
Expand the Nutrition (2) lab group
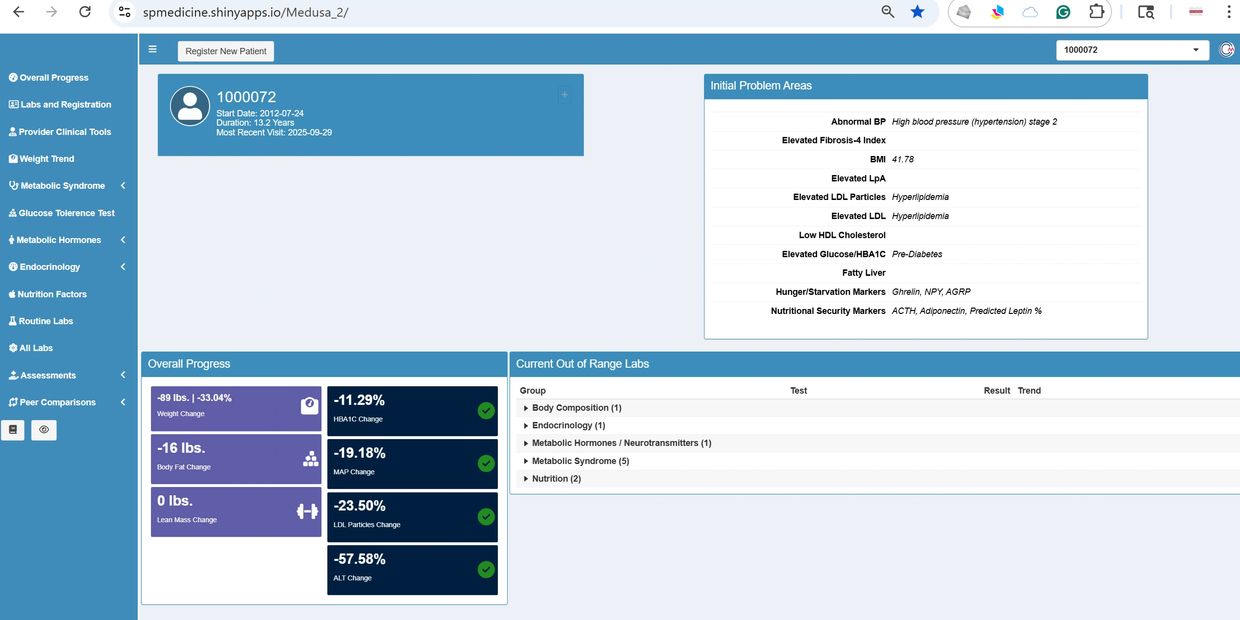tap(556, 479)
